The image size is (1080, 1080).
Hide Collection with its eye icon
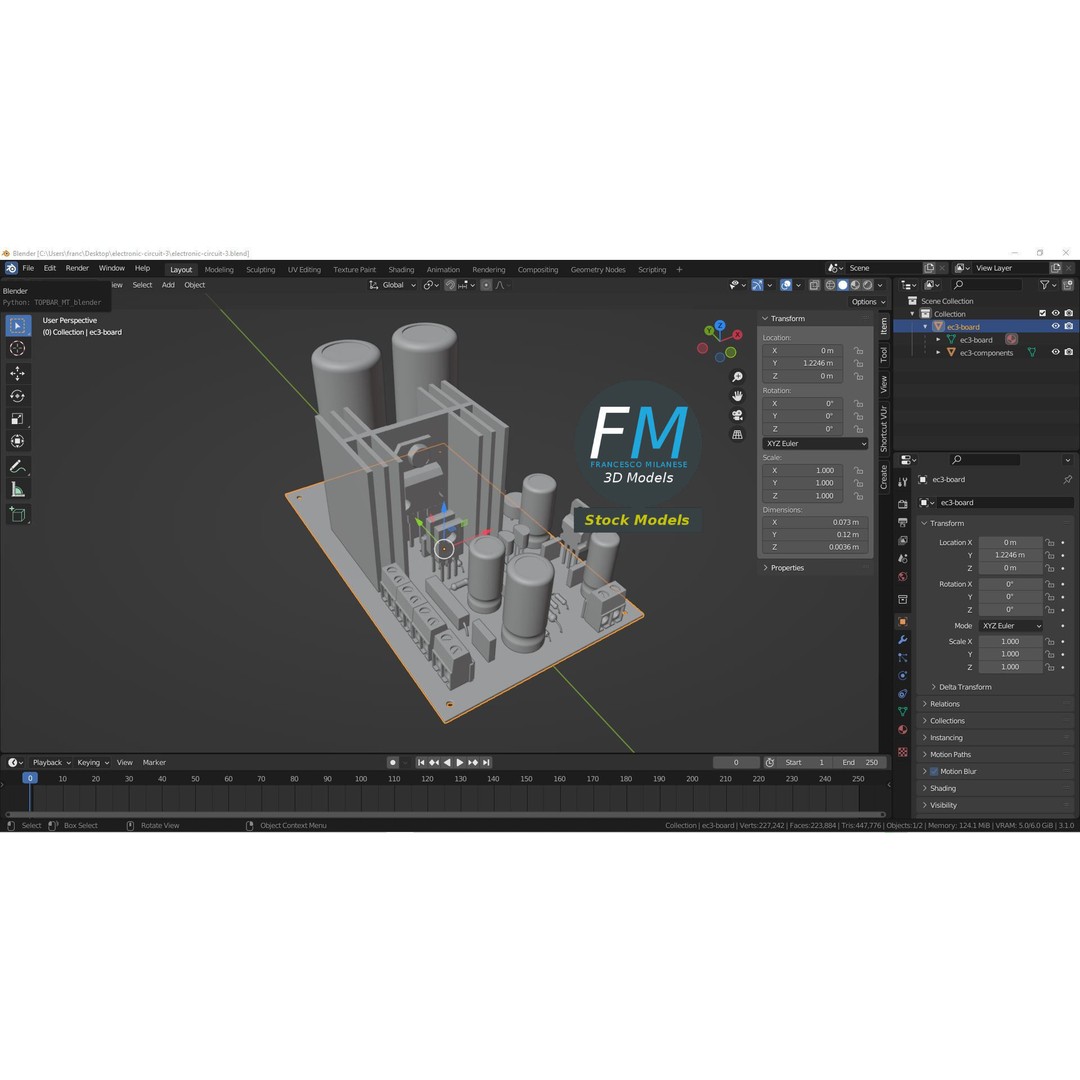pyautogui.click(x=1055, y=313)
